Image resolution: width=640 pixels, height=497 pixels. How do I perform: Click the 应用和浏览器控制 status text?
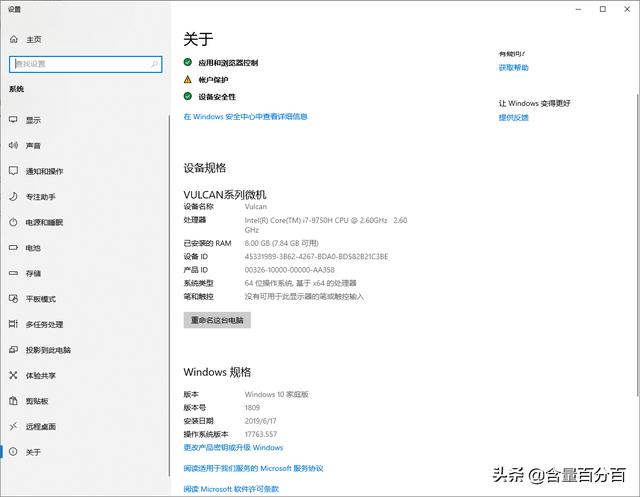[228, 63]
